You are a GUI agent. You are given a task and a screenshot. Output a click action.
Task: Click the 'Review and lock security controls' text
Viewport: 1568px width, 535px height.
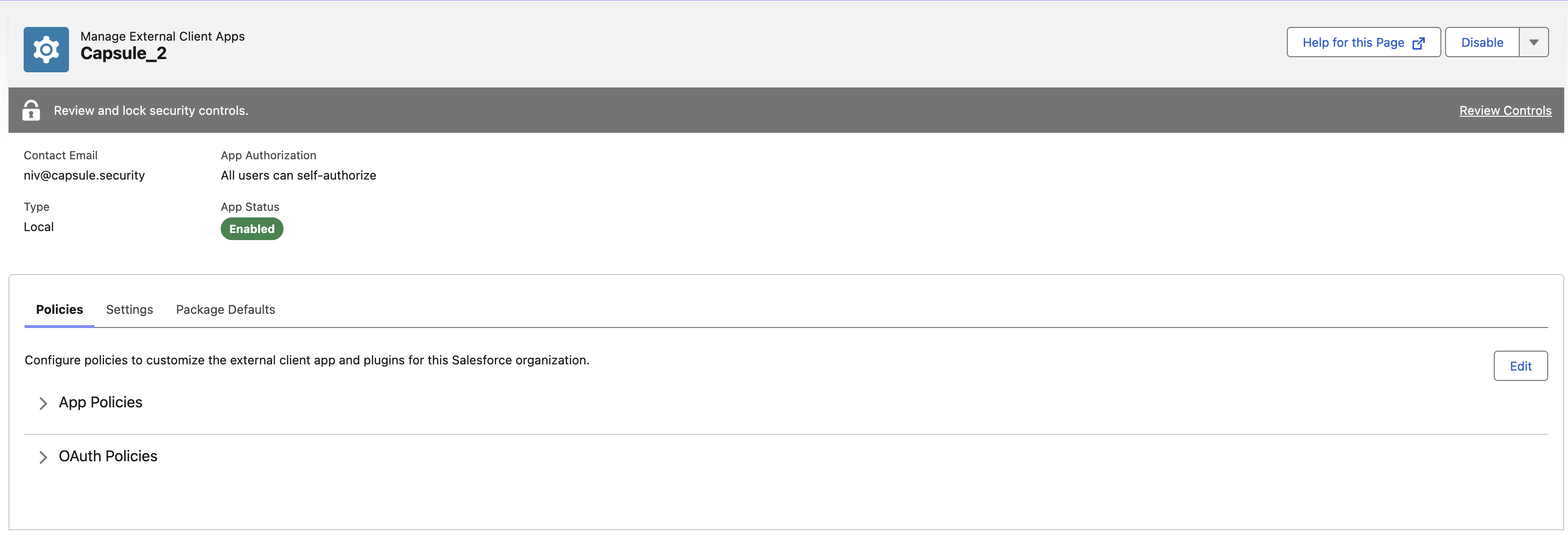coord(151,110)
